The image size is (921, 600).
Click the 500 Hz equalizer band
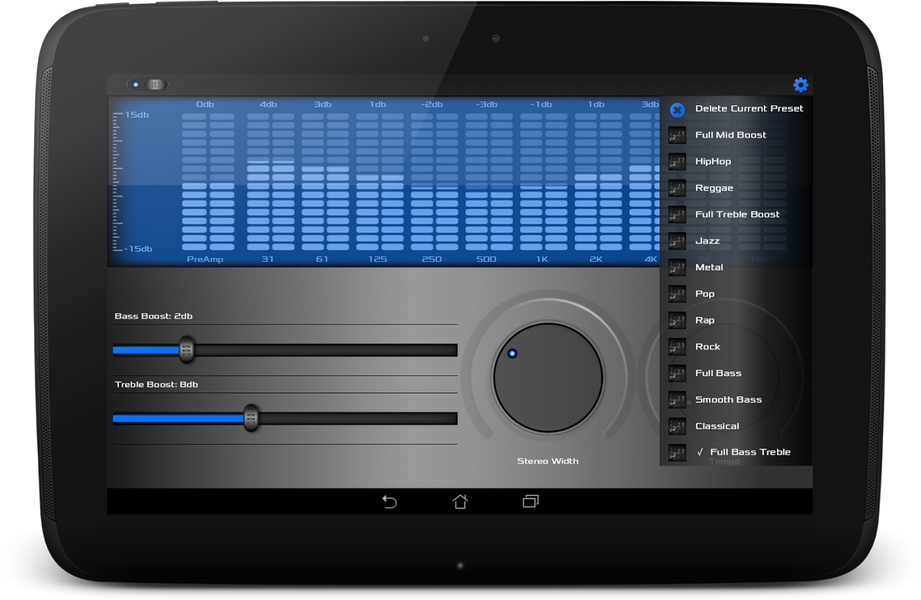pyautogui.click(x=489, y=182)
